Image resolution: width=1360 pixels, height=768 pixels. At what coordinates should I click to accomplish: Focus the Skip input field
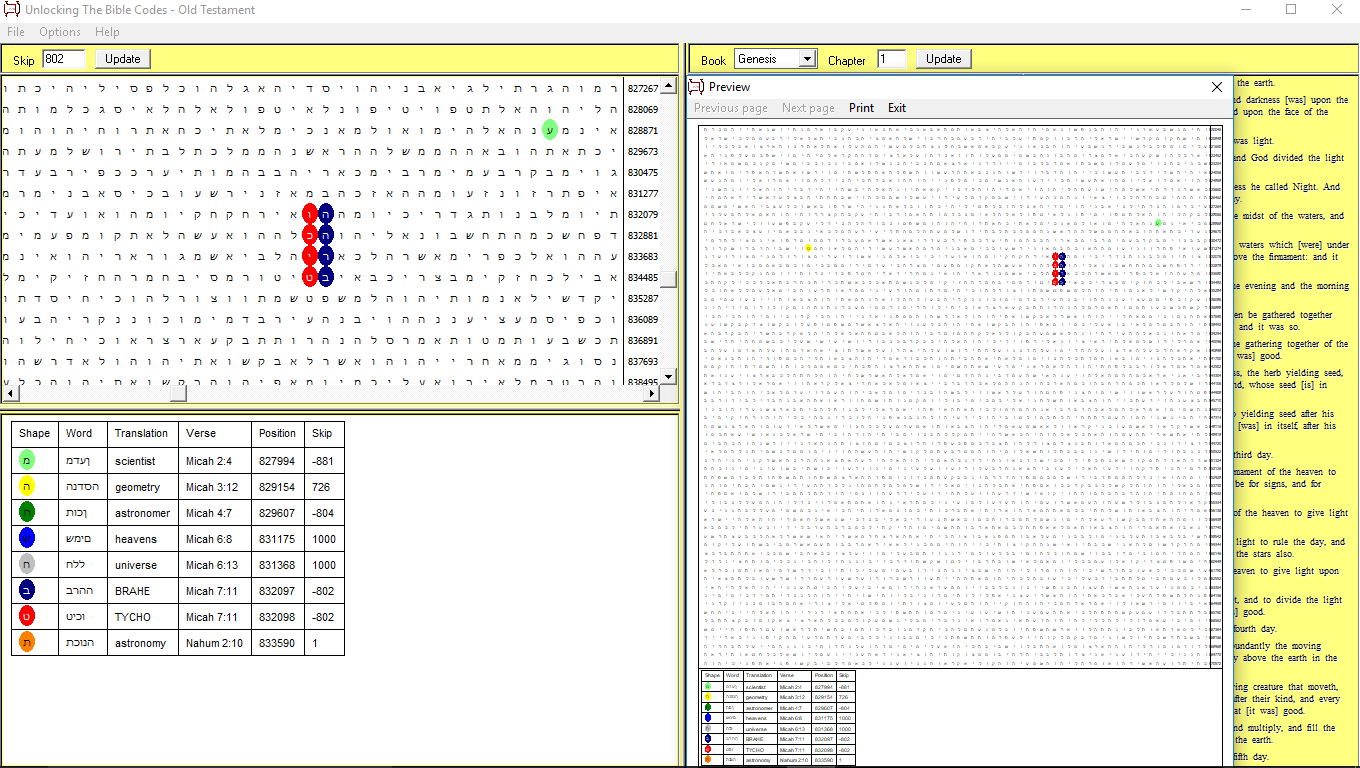[x=64, y=59]
